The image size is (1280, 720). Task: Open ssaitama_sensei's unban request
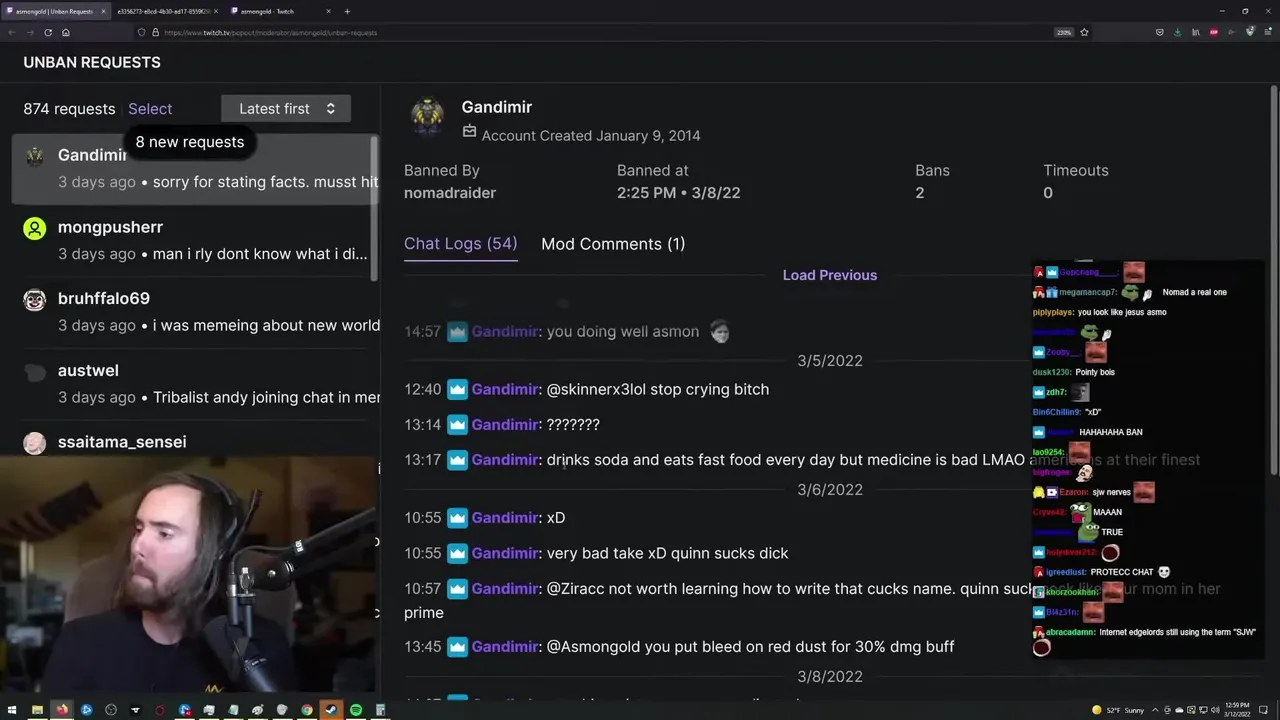(195, 443)
